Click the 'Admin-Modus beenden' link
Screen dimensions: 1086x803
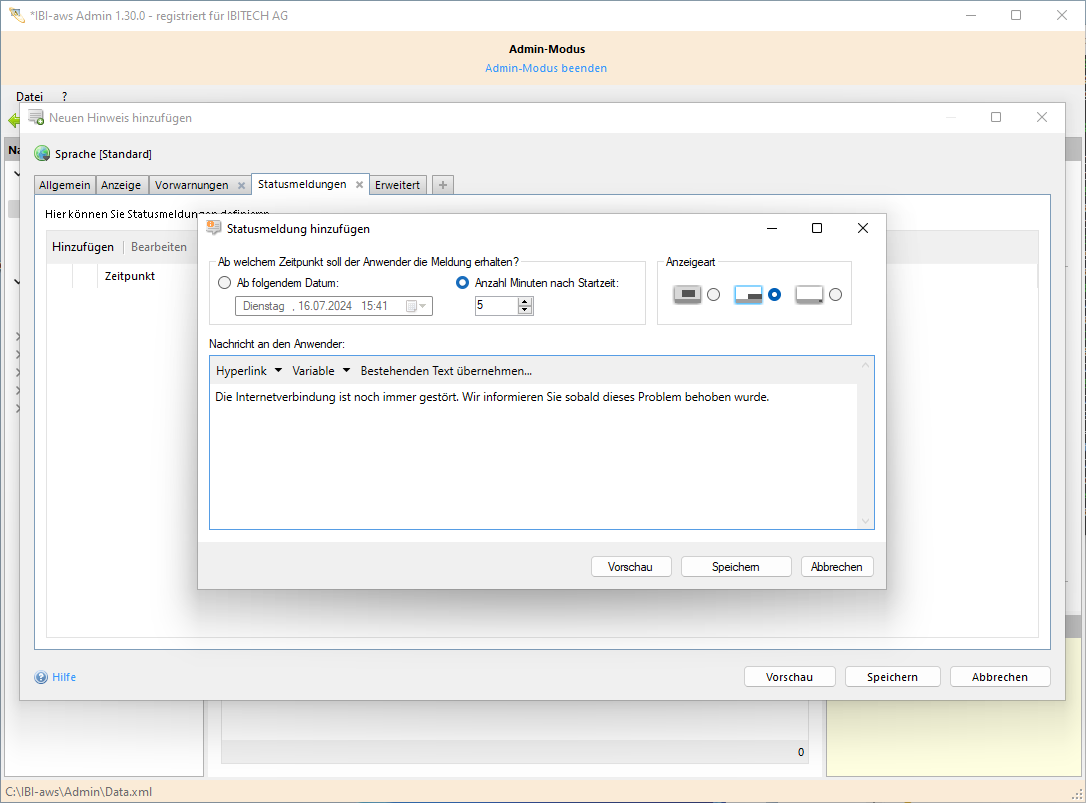[545, 67]
